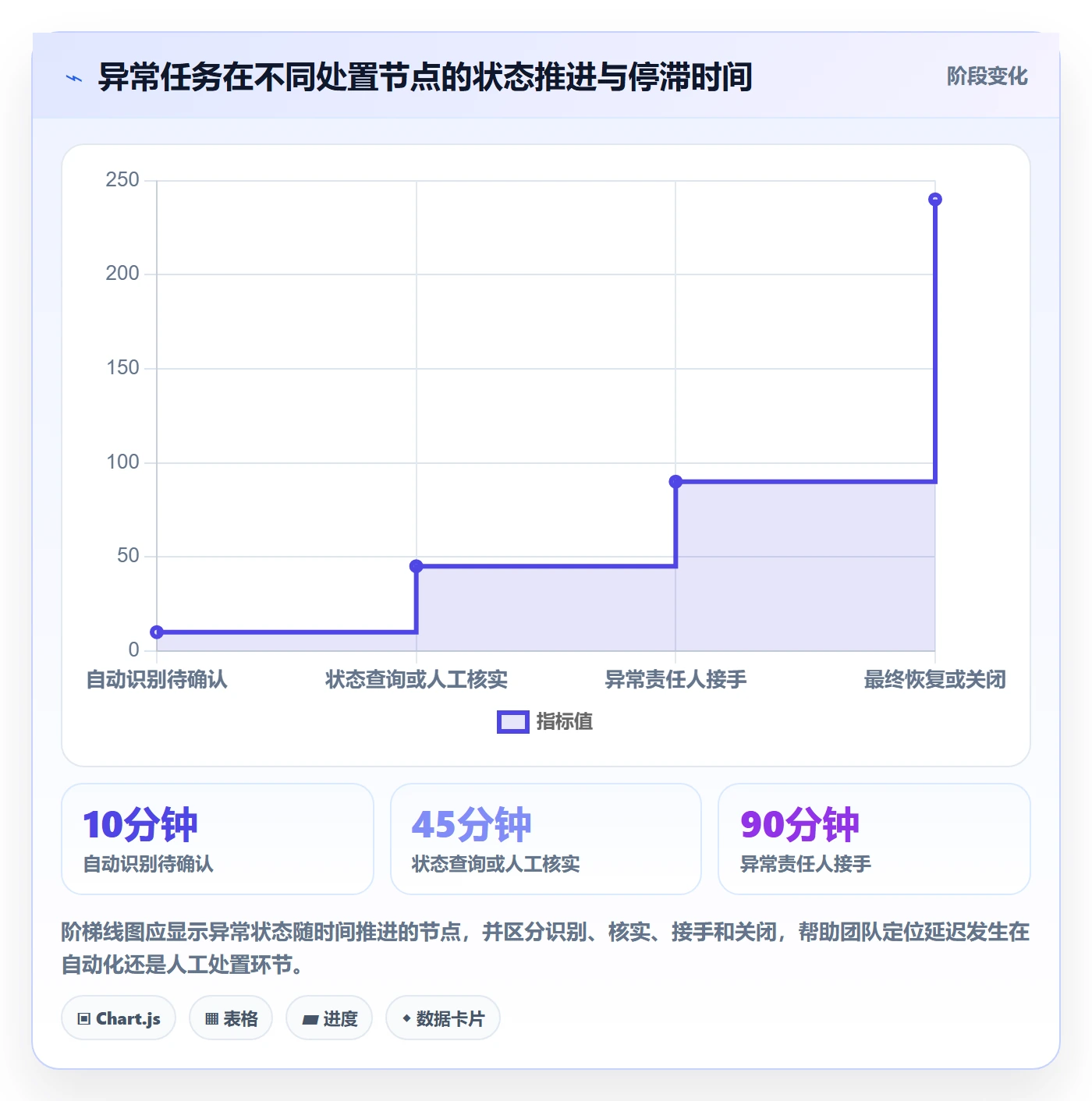Click the 阶段变化 badge in the header
This screenshot has height=1101, width=1092.
(x=987, y=76)
